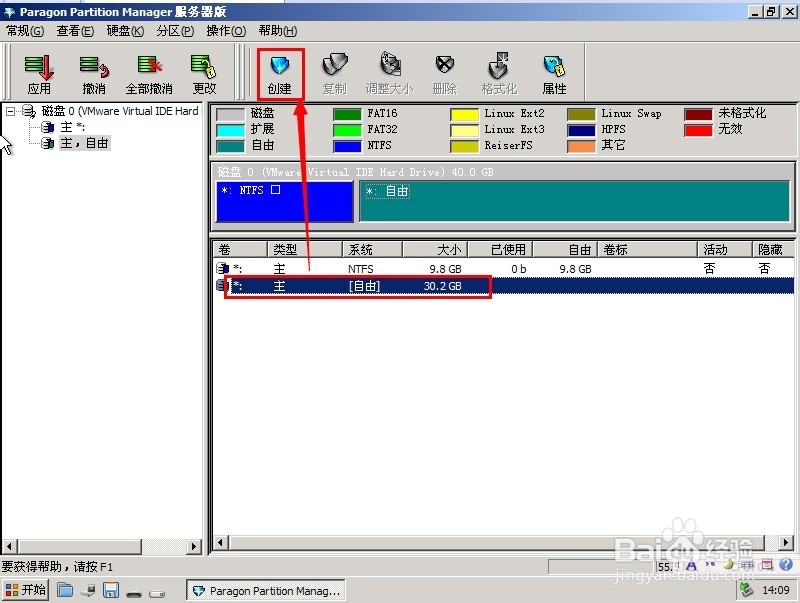This screenshot has width=800, height=603.
Task: Open the 常规(G) menu
Action: pos(25,31)
